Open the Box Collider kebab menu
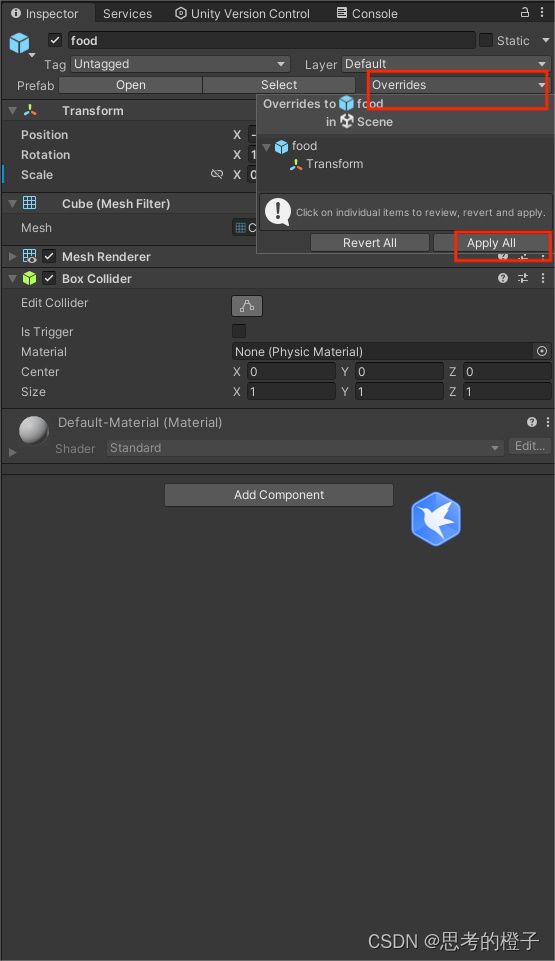Image resolution: width=555 pixels, height=961 pixels. click(542, 278)
